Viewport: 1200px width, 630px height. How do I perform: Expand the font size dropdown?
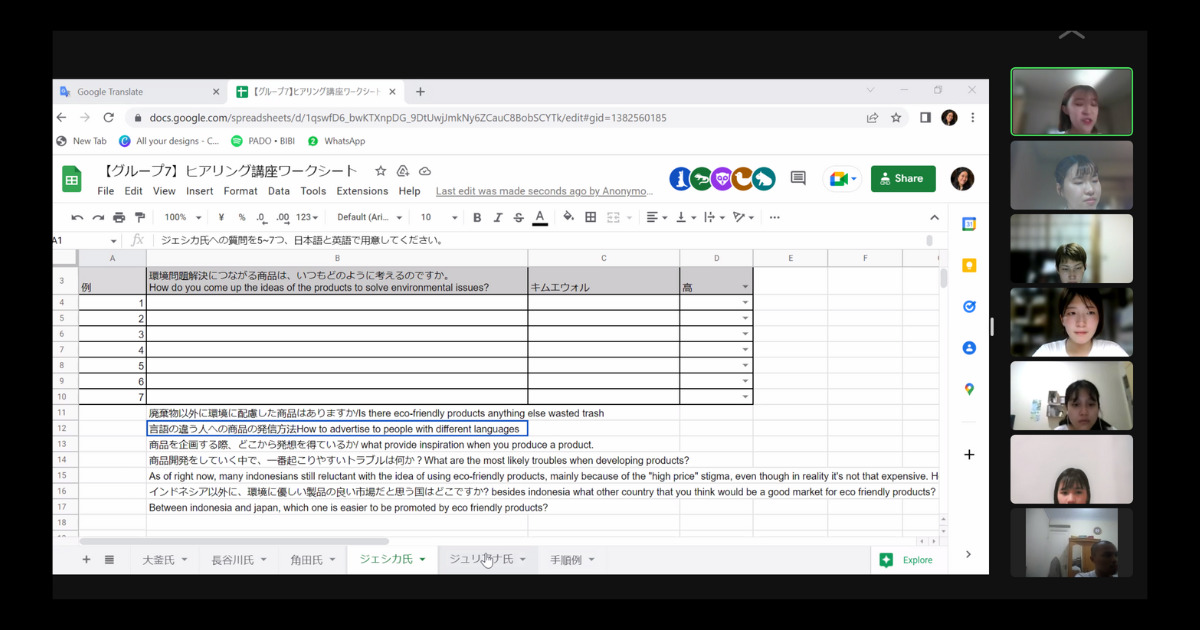pyautogui.click(x=439, y=217)
